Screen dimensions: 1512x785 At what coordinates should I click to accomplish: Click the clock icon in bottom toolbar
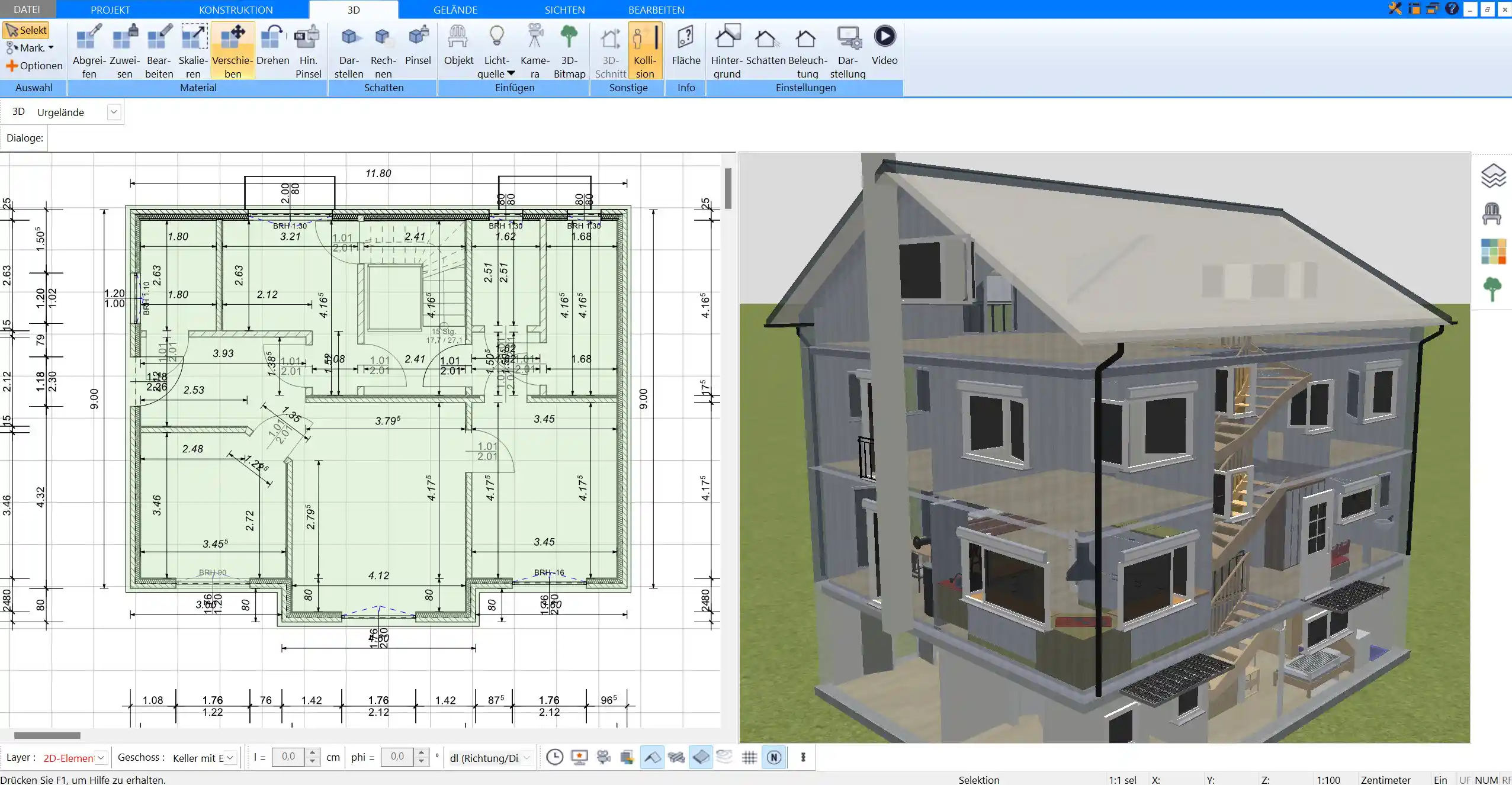tap(554, 757)
